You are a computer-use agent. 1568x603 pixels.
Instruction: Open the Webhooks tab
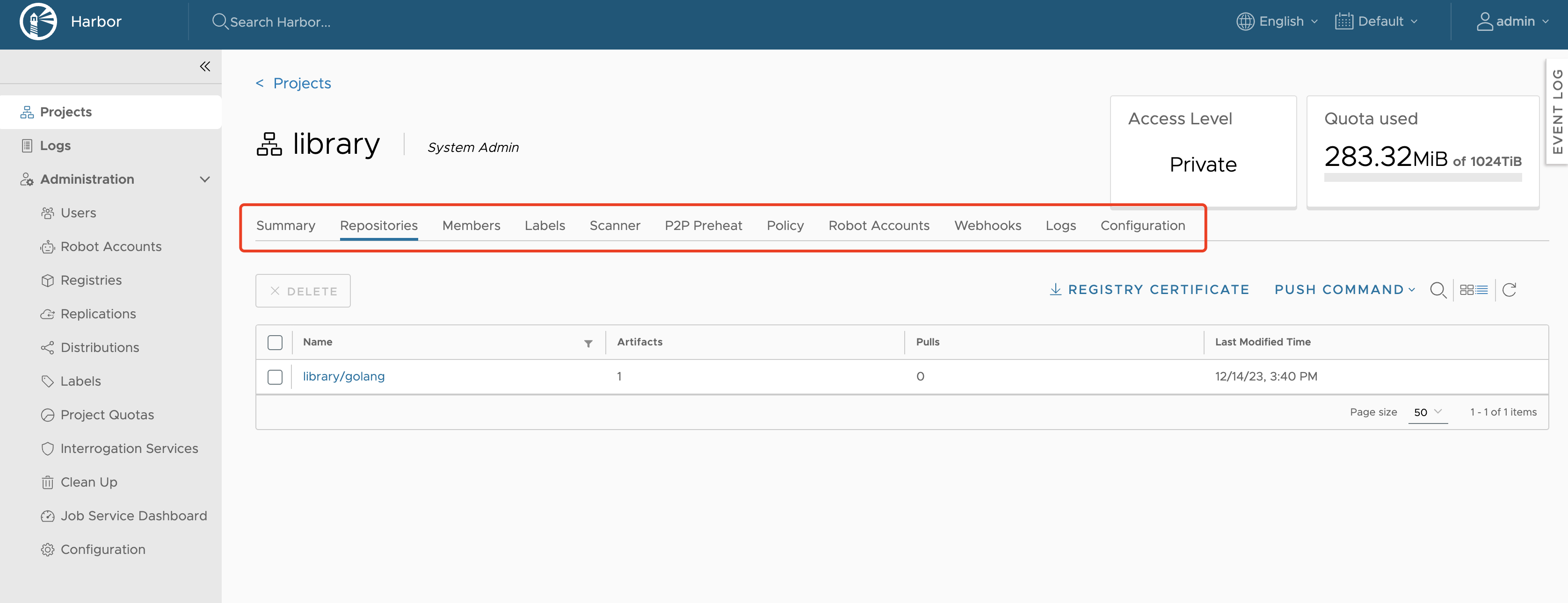[x=987, y=225]
